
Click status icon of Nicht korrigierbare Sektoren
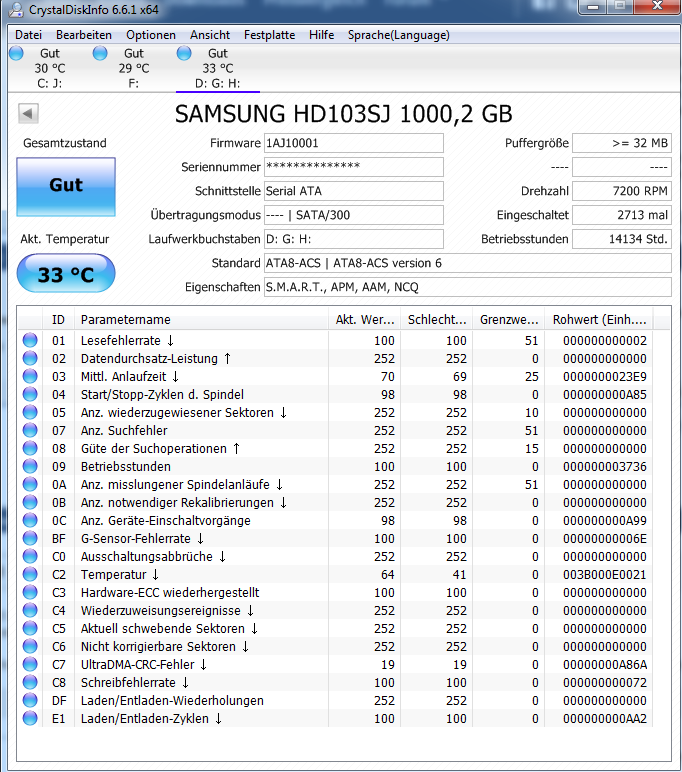pos(30,646)
